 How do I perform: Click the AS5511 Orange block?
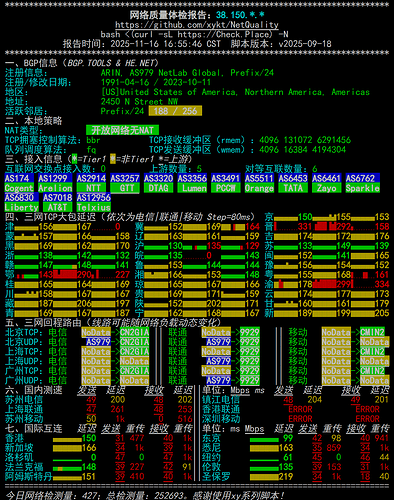(260, 183)
